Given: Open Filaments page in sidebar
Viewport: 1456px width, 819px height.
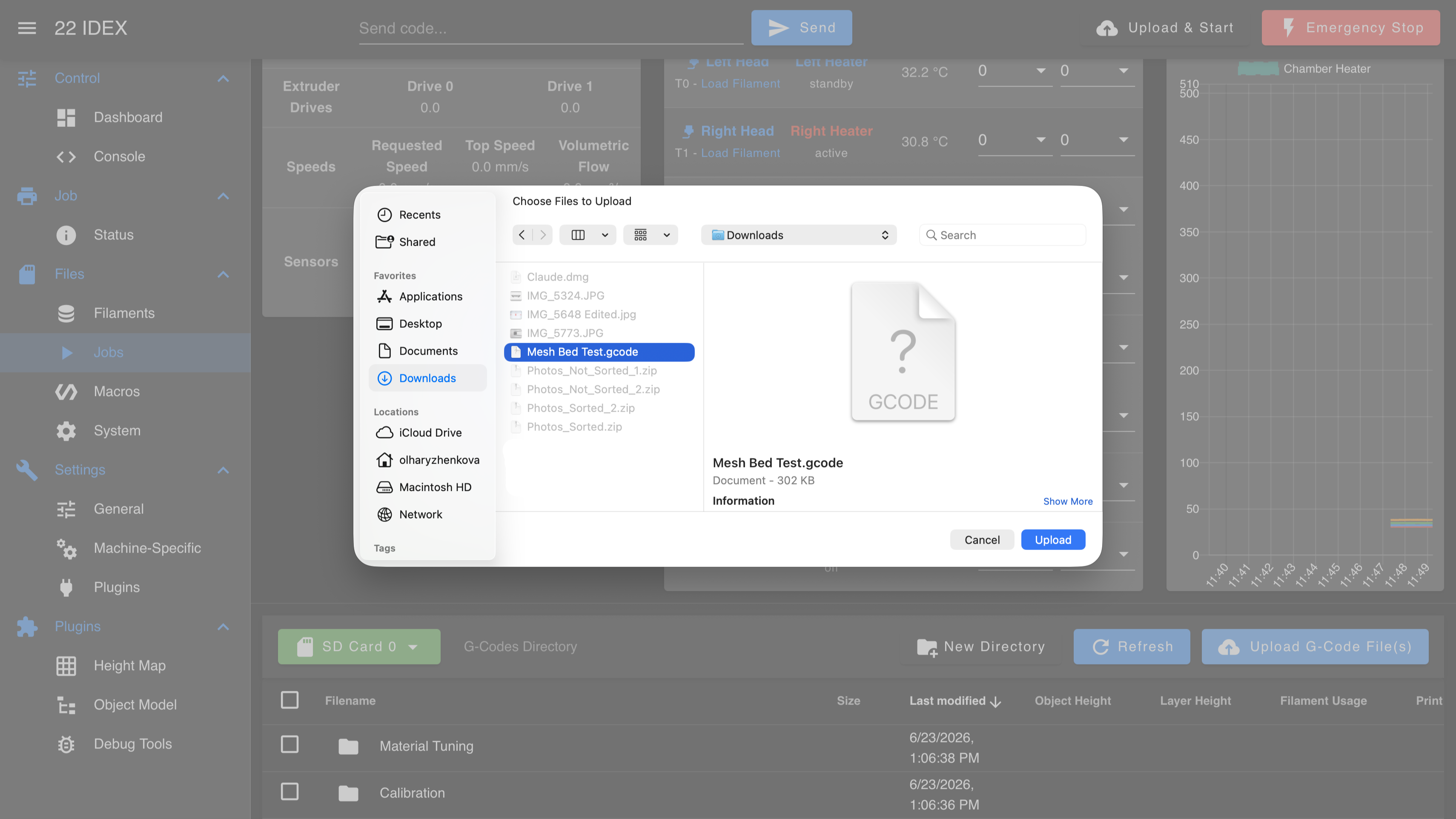Looking at the screenshot, I should pos(124,313).
